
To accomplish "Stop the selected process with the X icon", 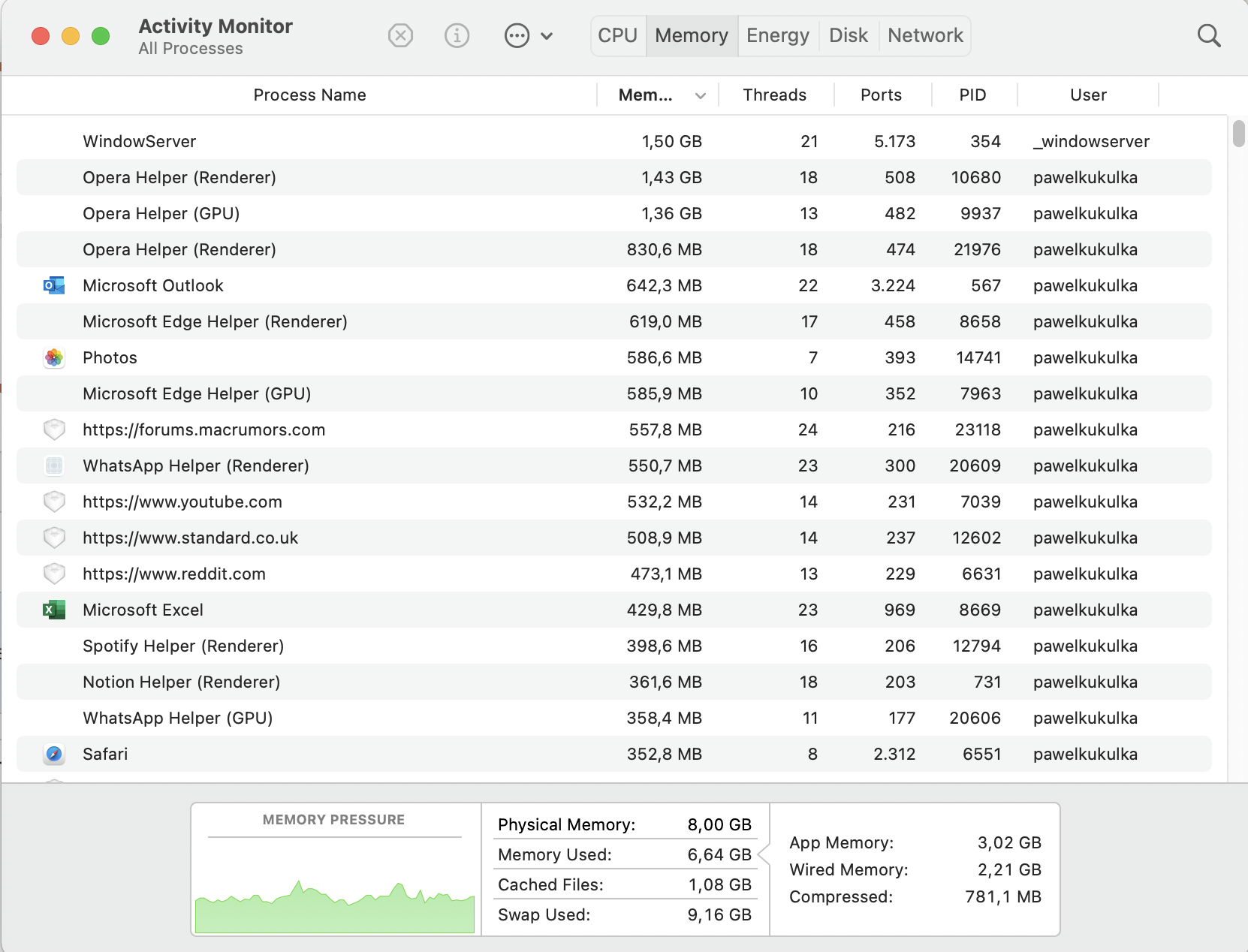I will (x=401, y=35).
